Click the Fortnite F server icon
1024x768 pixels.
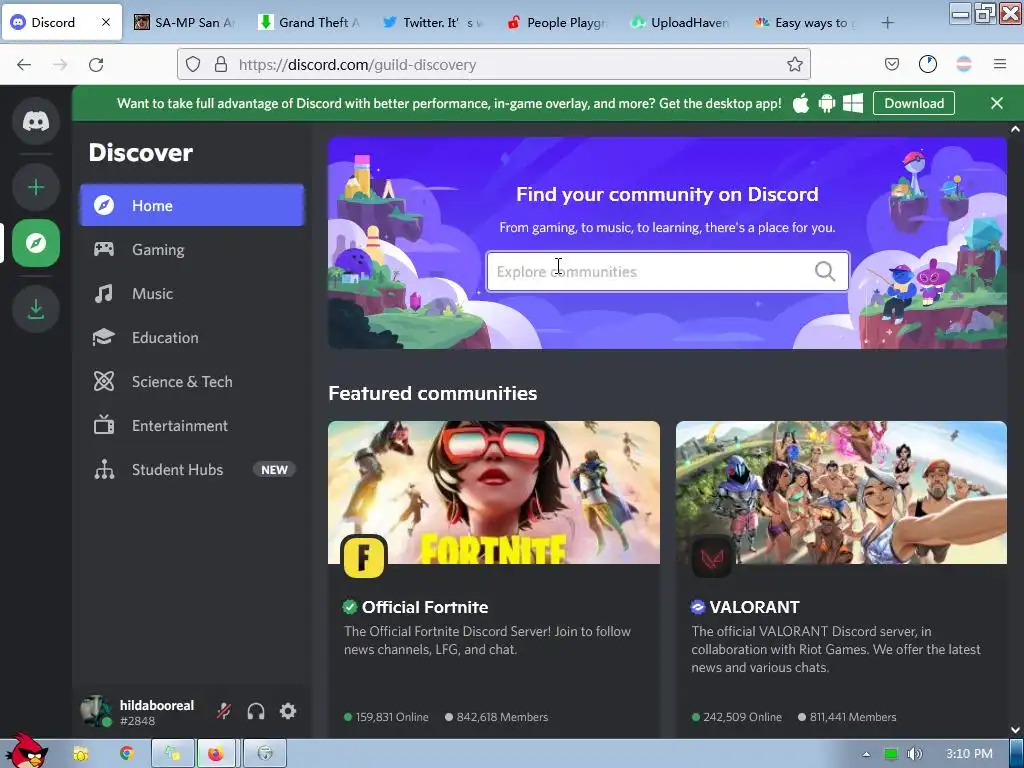(364, 556)
